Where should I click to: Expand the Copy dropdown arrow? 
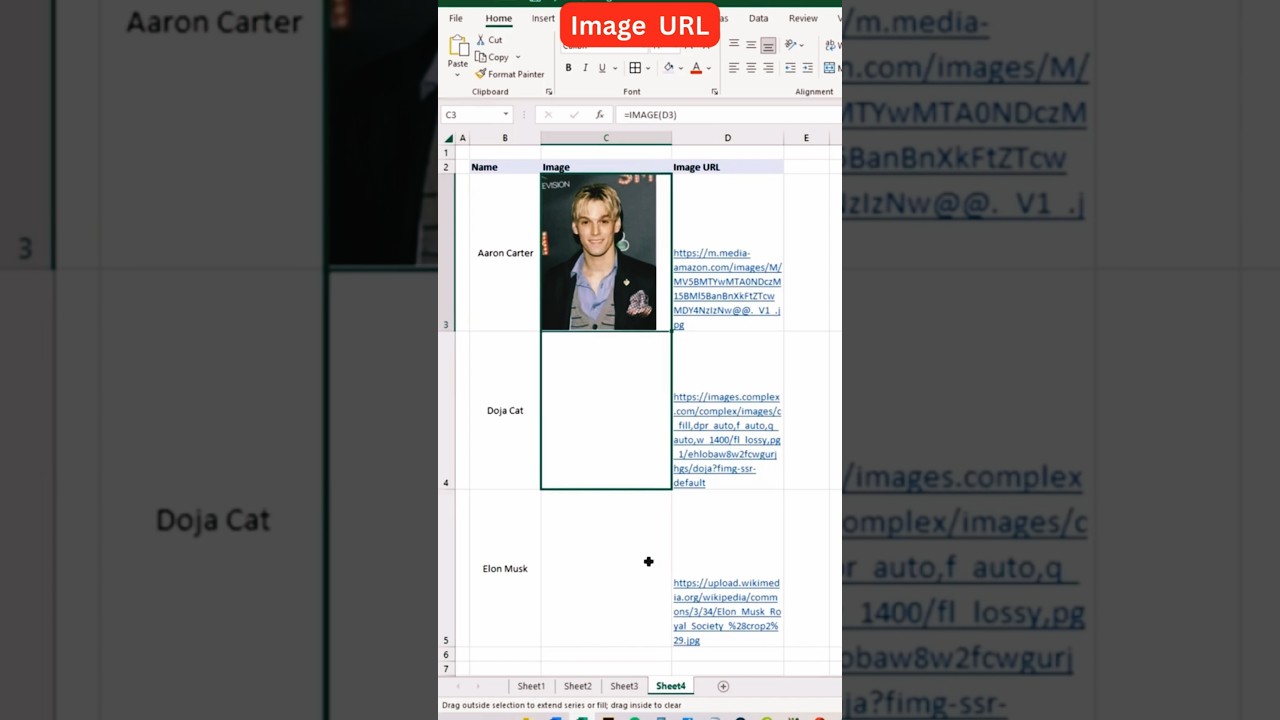click(x=518, y=57)
